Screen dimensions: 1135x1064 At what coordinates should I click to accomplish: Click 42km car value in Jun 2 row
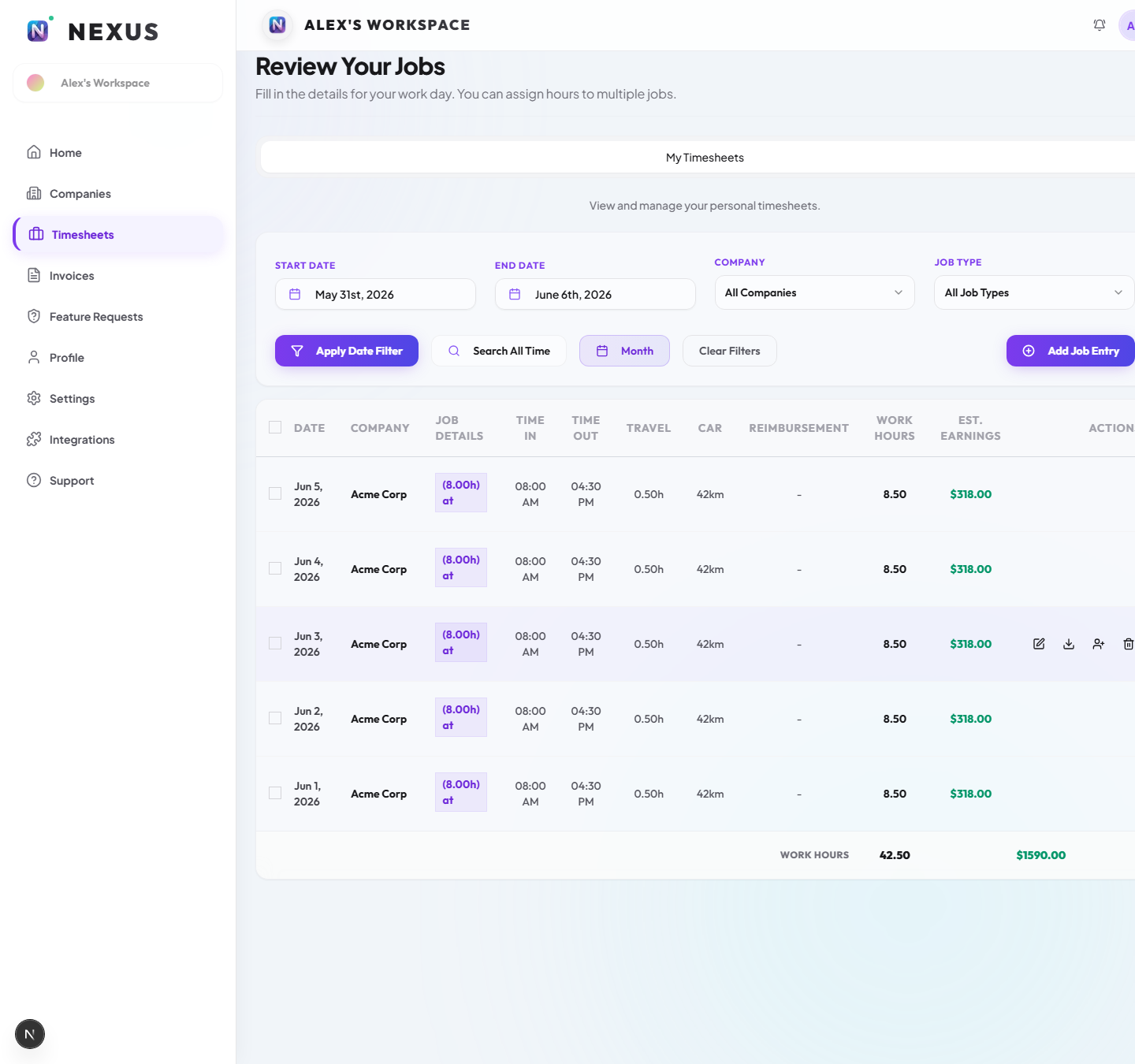[x=710, y=719]
